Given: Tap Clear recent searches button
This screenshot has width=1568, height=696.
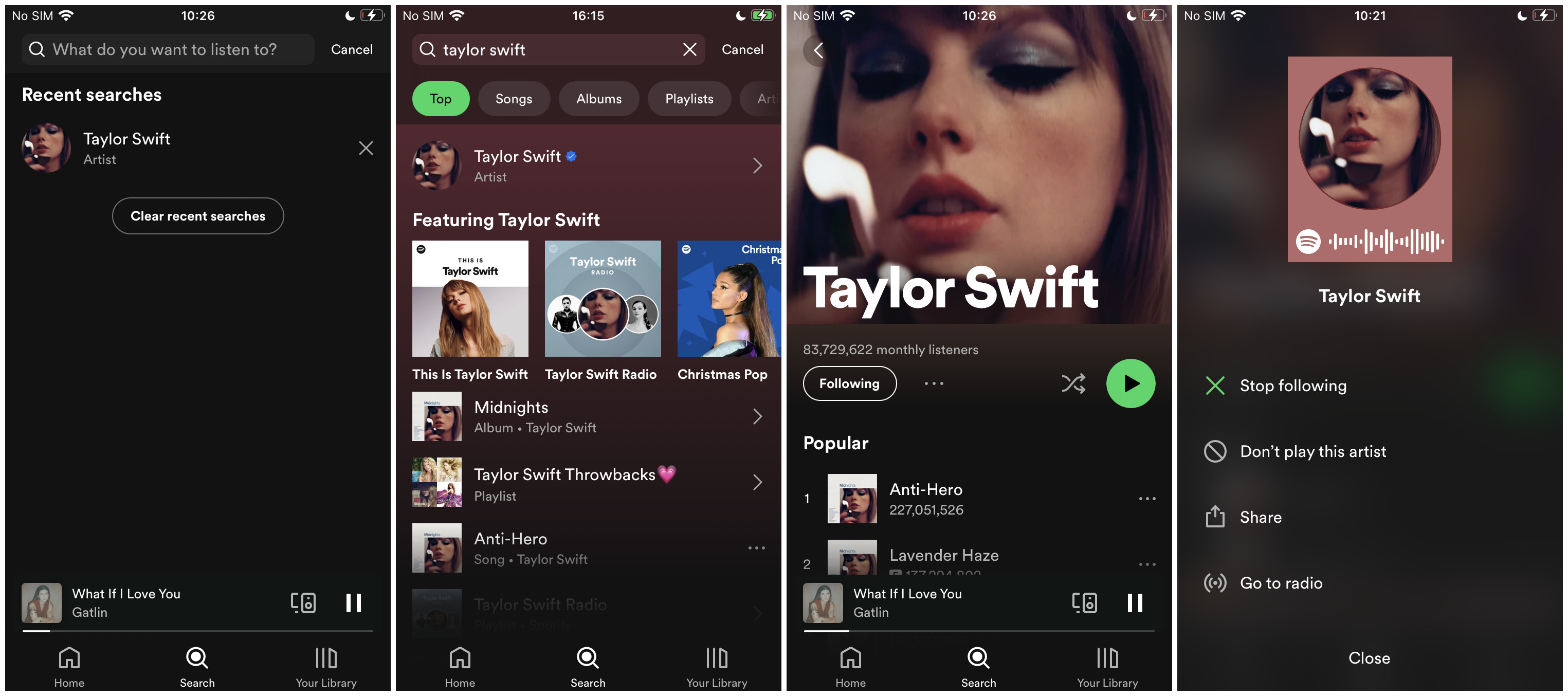Looking at the screenshot, I should 197,215.
